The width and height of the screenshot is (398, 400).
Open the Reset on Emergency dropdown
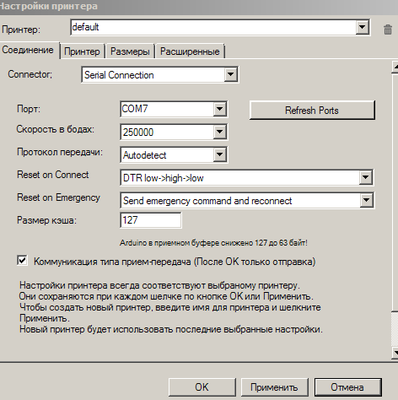pos(366,200)
